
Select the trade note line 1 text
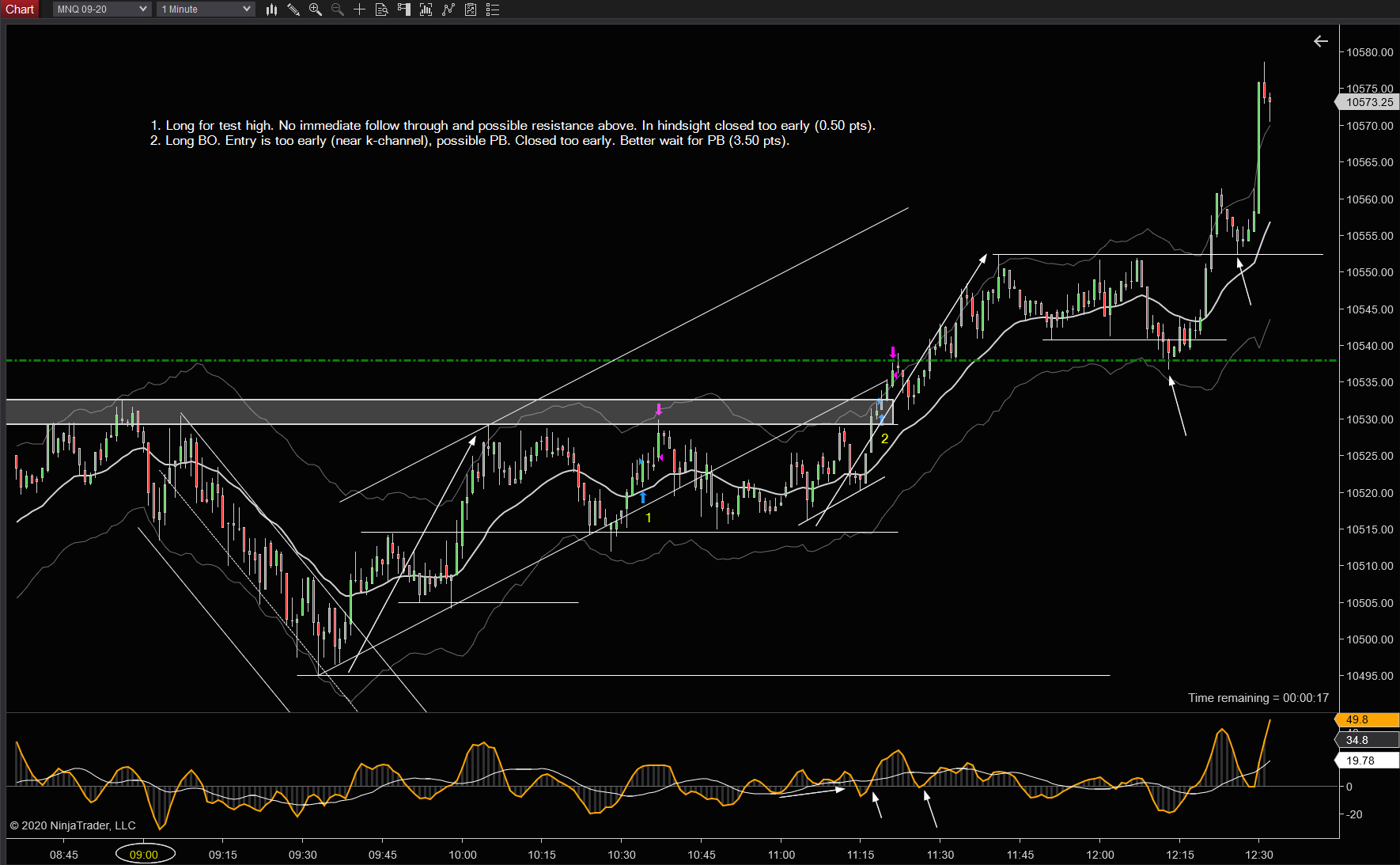pyautogui.click(x=513, y=125)
